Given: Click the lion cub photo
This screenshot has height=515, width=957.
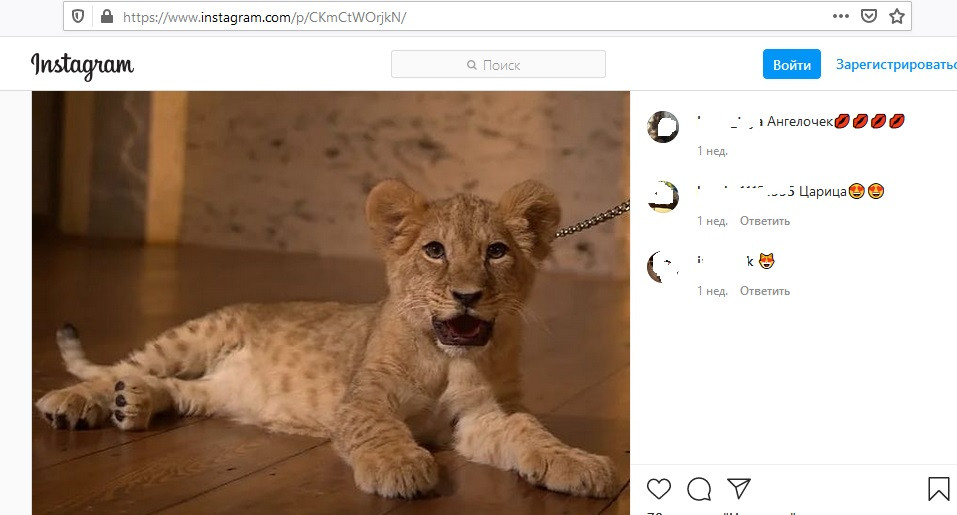Looking at the screenshot, I should pyautogui.click(x=330, y=302).
